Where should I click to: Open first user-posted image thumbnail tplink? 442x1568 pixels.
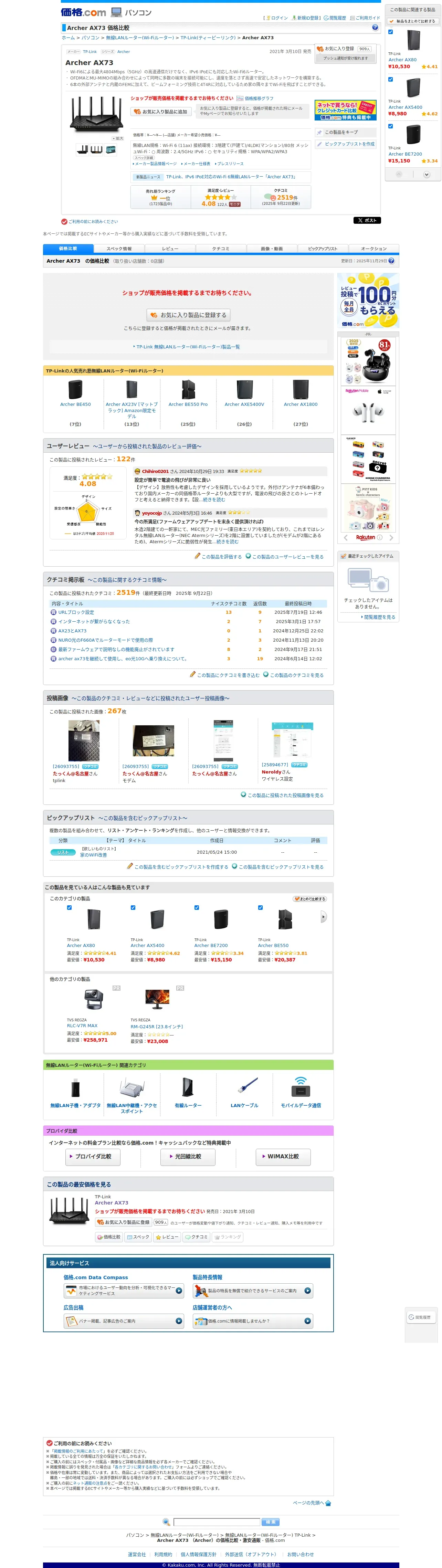click(x=84, y=741)
